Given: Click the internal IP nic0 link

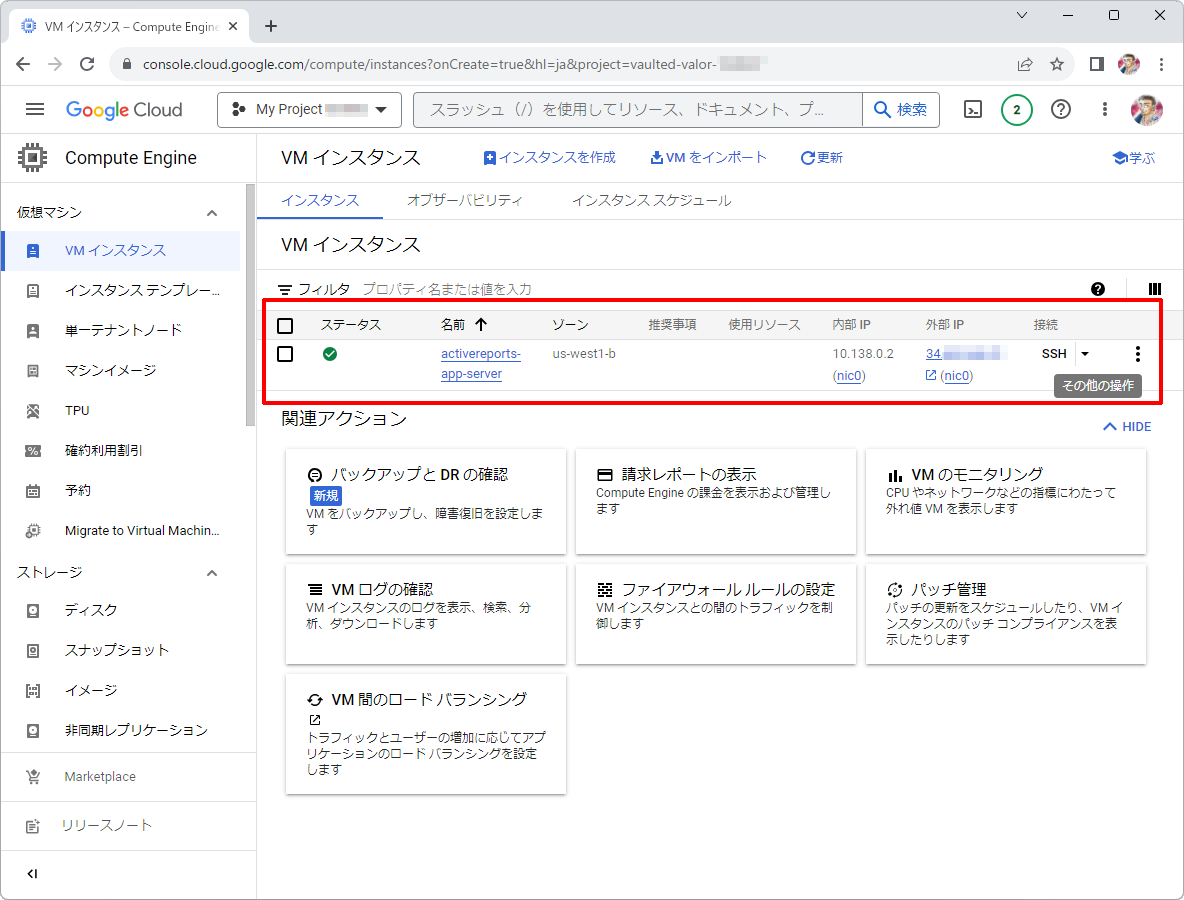Looking at the screenshot, I should tap(849, 376).
